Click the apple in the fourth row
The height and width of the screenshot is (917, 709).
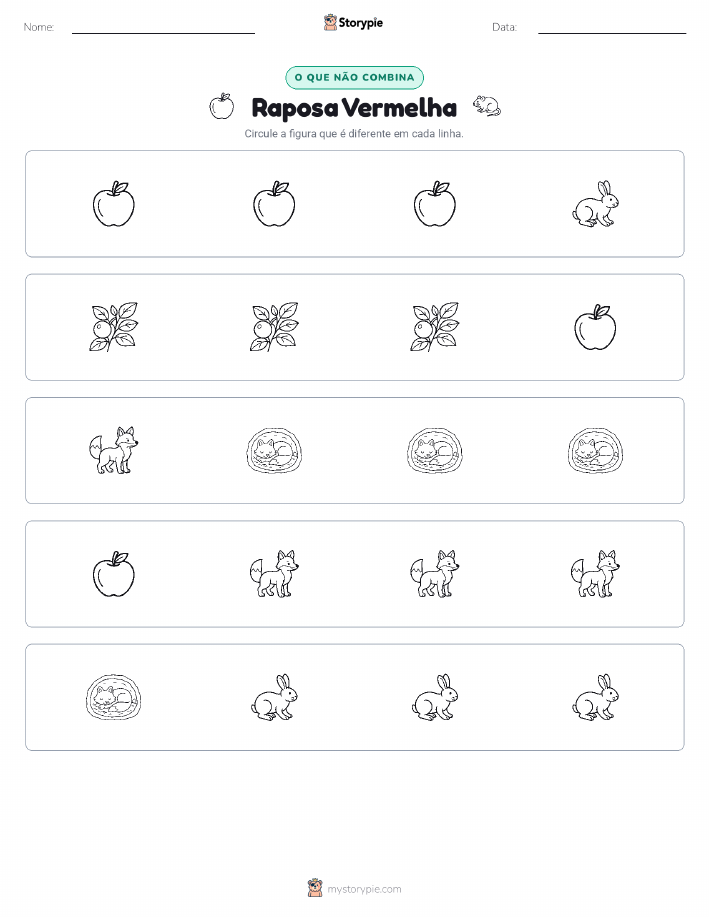coord(113,574)
